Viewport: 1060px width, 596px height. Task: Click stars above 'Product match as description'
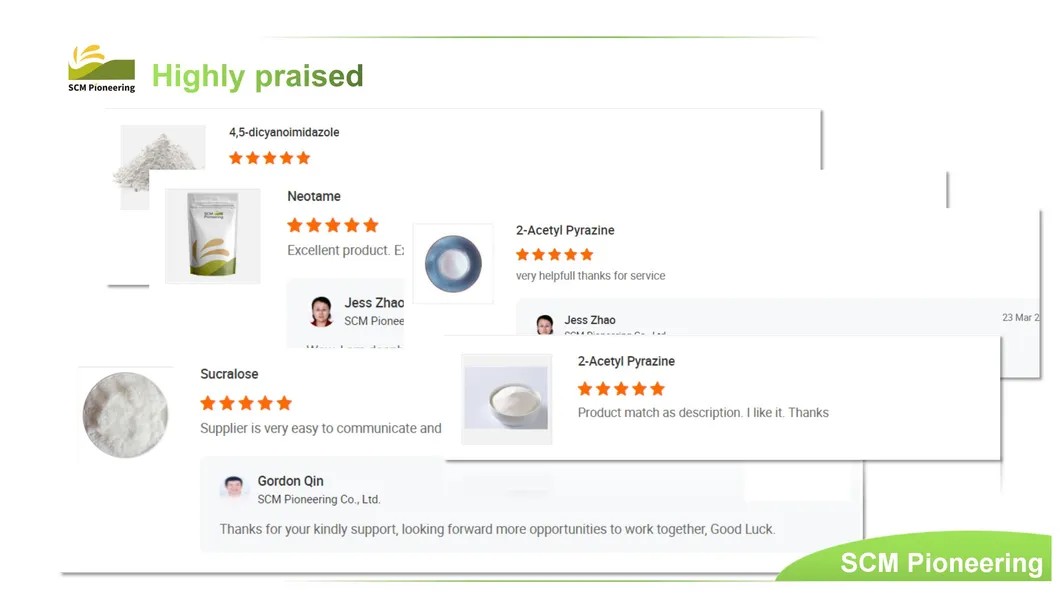coord(621,389)
